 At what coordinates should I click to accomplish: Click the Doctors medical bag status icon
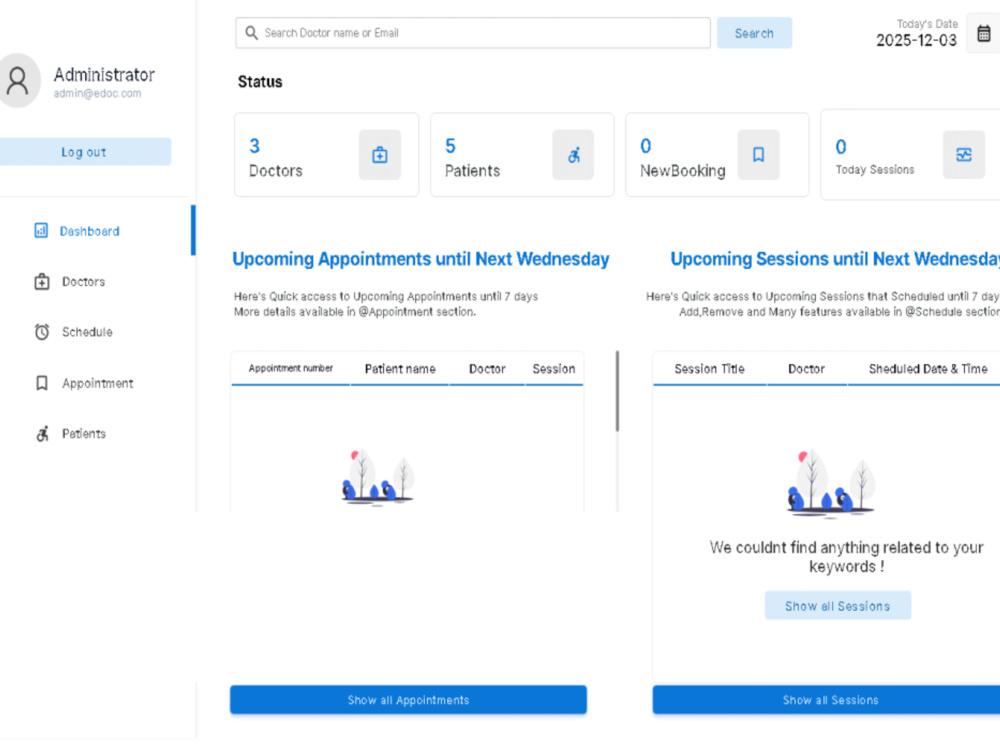click(x=379, y=154)
